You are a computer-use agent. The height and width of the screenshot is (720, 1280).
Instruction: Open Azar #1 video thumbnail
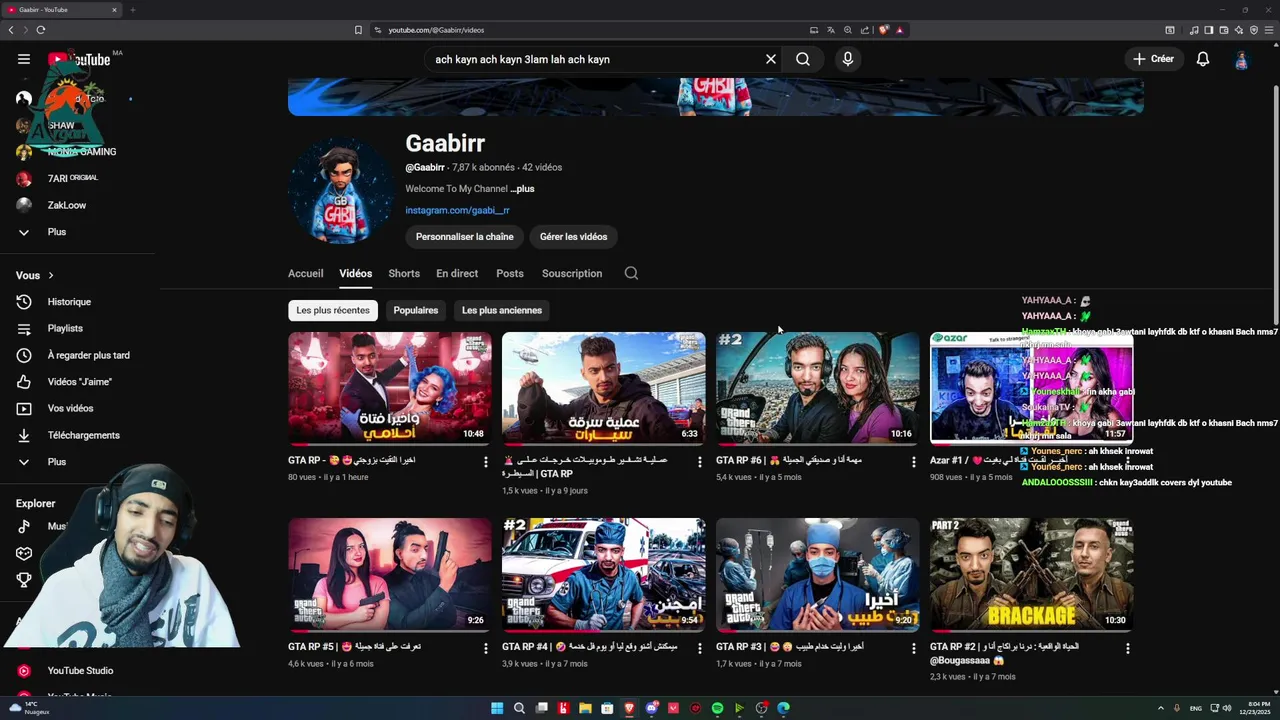pos(1032,388)
